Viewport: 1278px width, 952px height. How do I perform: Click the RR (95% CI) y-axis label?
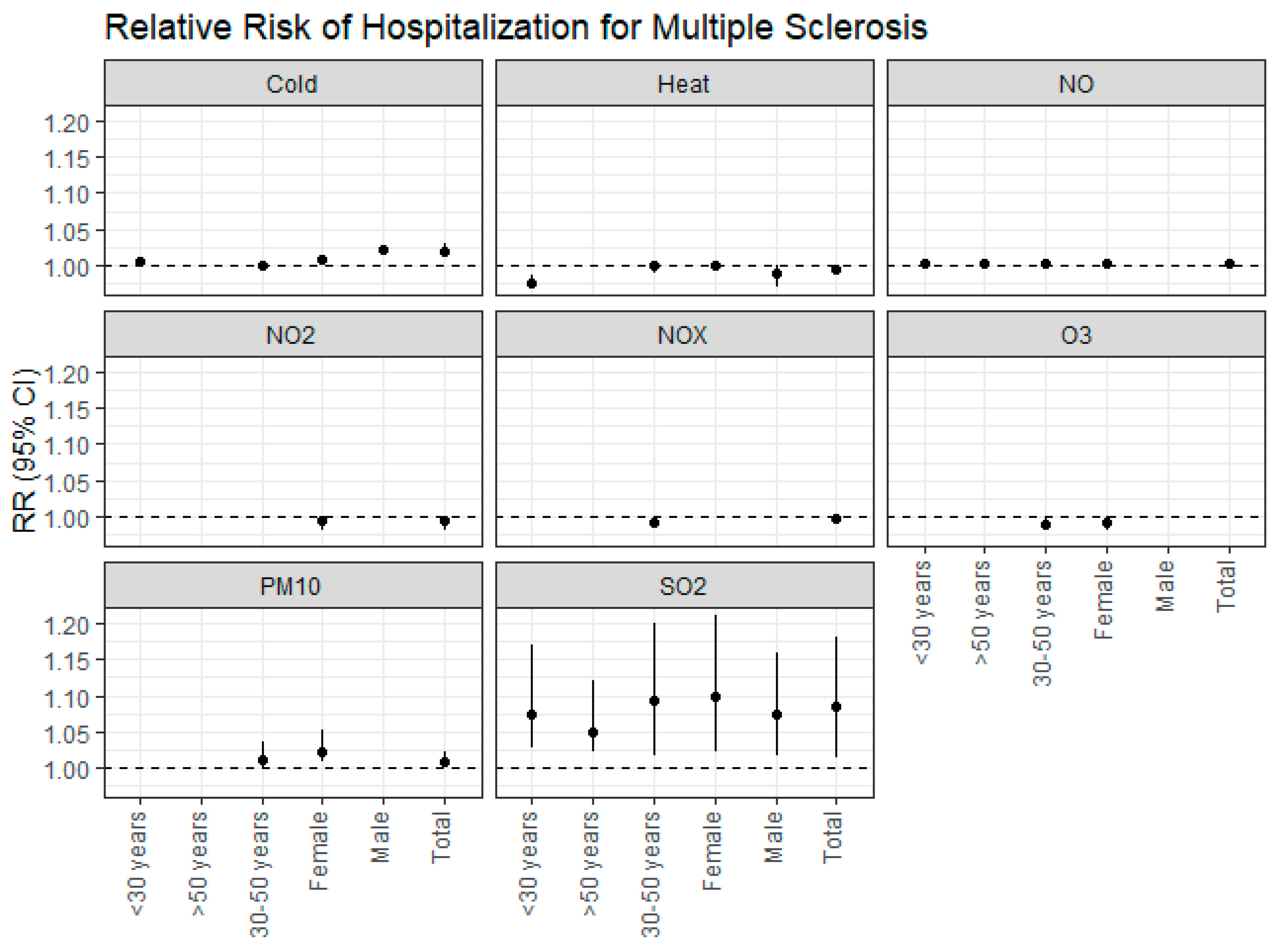[24, 451]
